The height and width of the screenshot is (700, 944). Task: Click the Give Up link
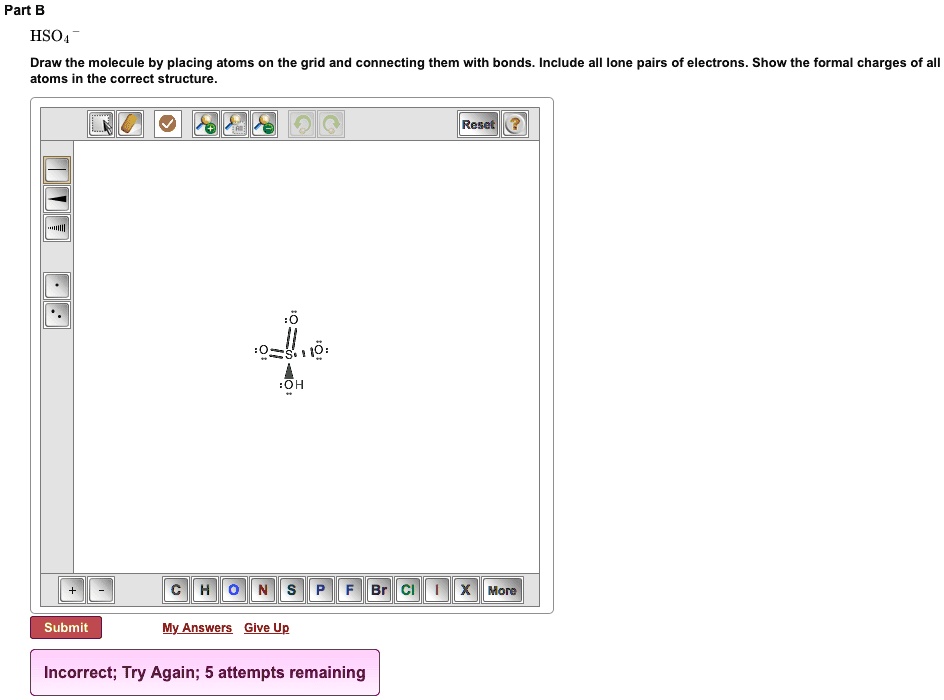(266, 627)
